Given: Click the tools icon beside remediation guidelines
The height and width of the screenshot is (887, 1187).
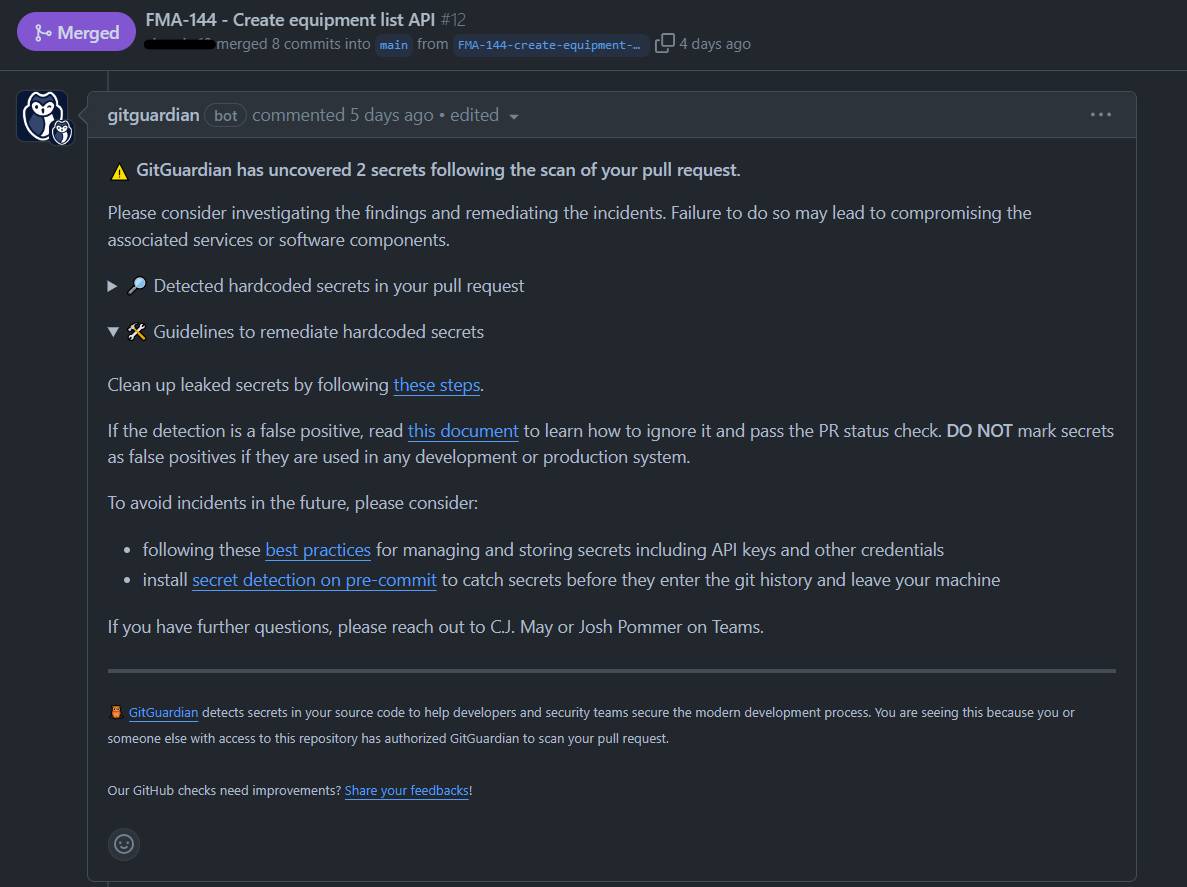Looking at the screenshot, I should pos(137,331).
